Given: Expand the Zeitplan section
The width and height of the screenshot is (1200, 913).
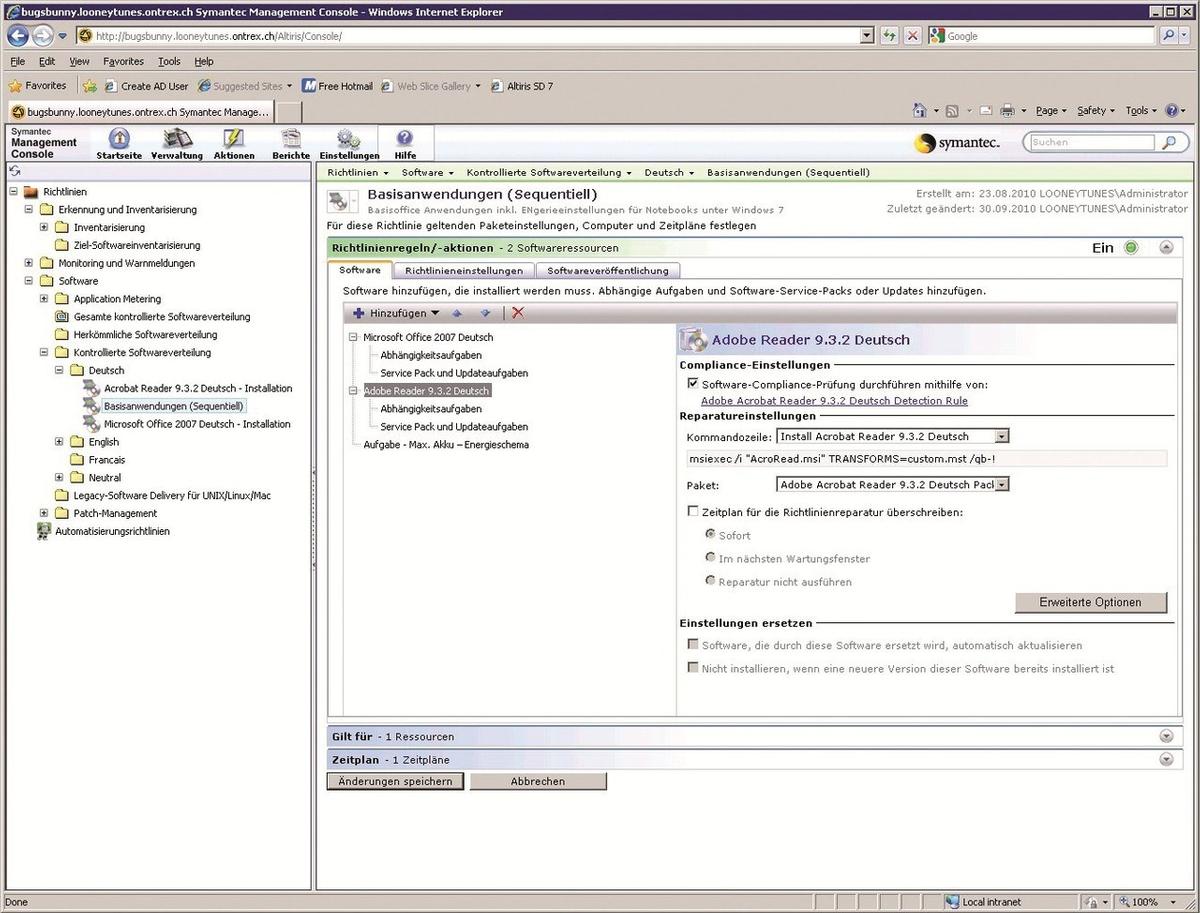Looking at the screenshot, I should (1165, 760).
